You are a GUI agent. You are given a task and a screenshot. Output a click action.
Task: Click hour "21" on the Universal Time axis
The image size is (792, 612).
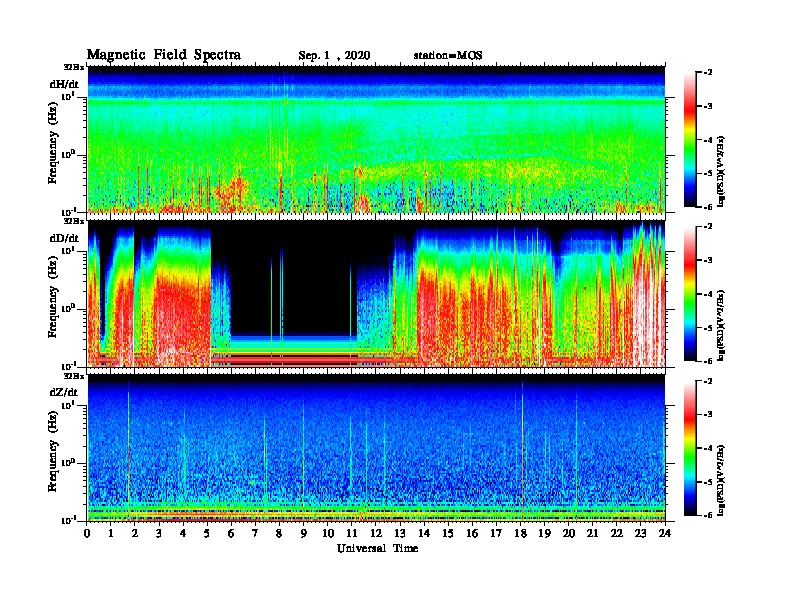tap(592, 533)
